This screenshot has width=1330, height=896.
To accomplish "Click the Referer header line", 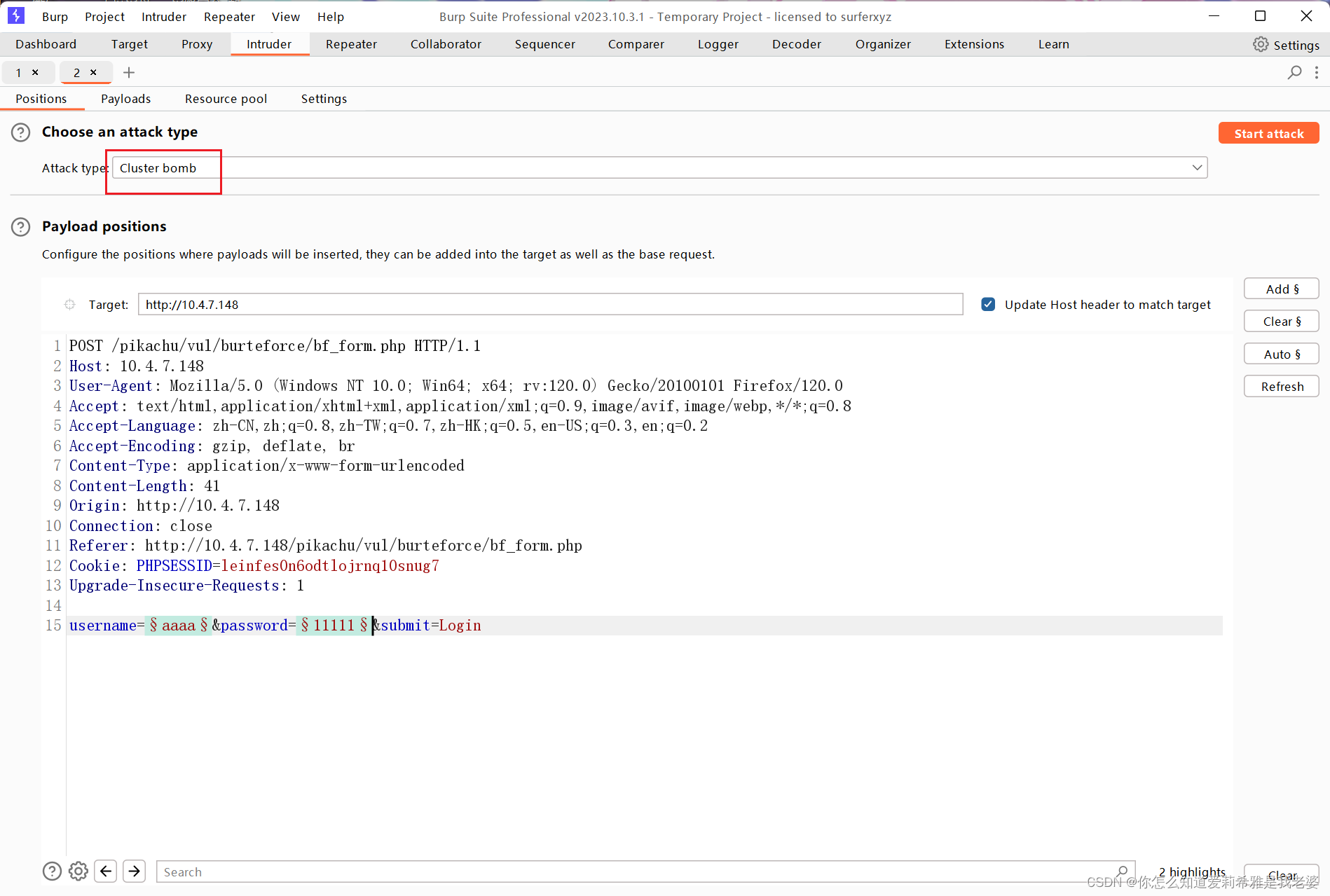I will click(325, 545).
